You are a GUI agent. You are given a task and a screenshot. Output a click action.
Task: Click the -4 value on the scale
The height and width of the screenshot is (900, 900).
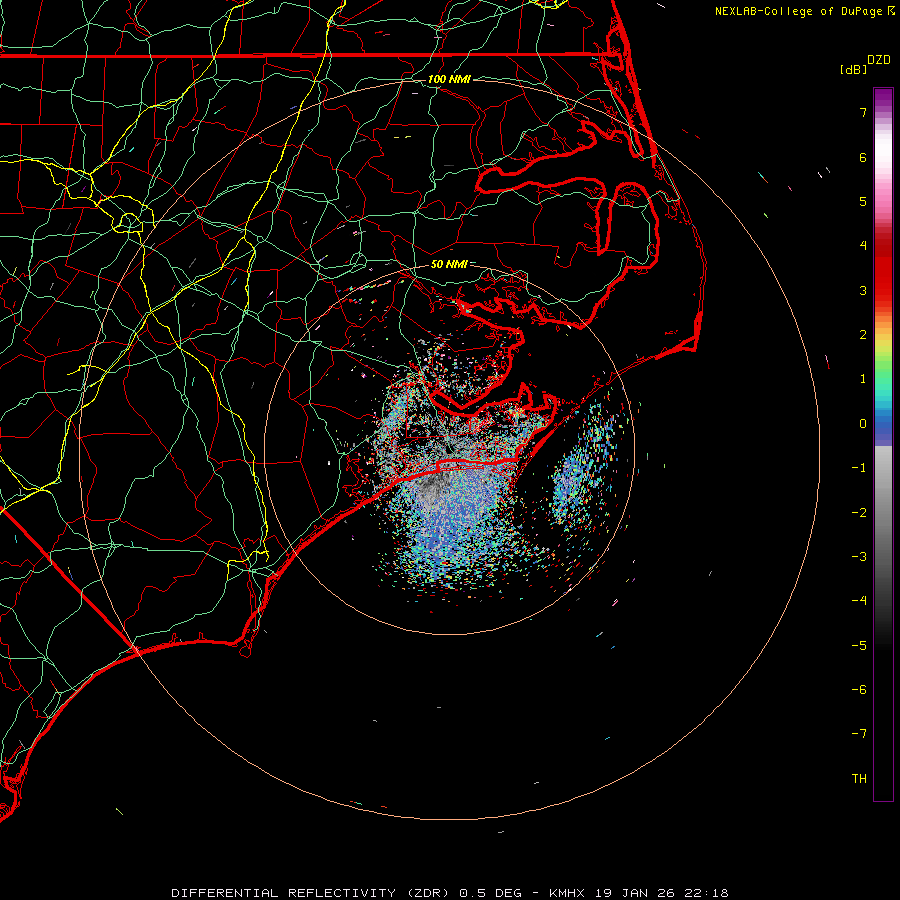tap(859, 601)
